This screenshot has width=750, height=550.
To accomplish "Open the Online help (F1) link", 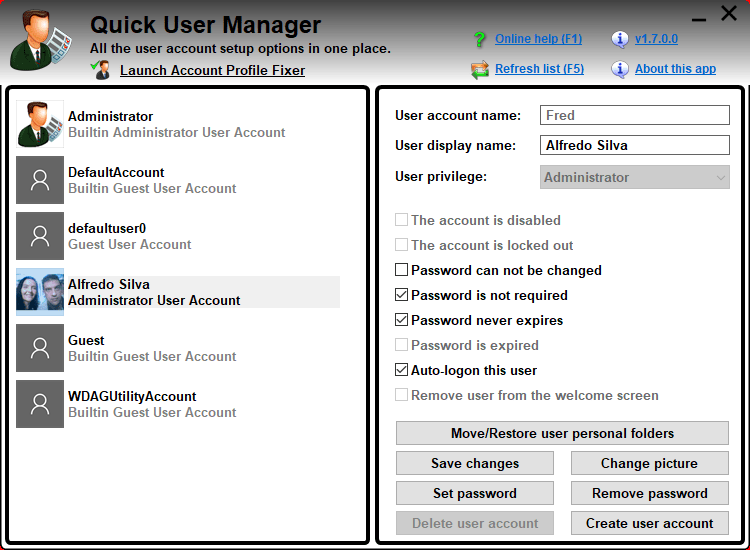I will click(538, 39).
